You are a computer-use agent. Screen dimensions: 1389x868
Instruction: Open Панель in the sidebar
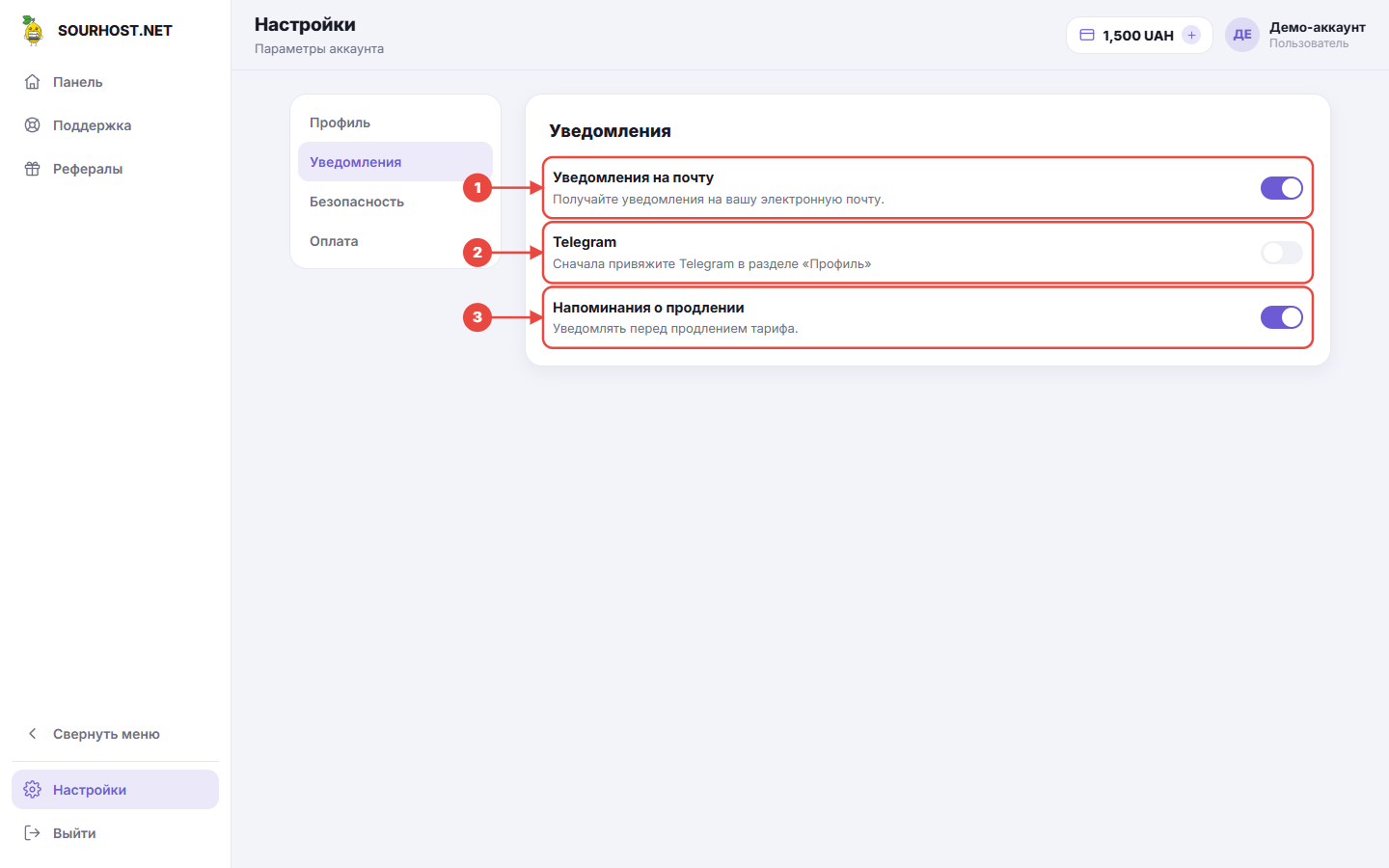point(116,82)
